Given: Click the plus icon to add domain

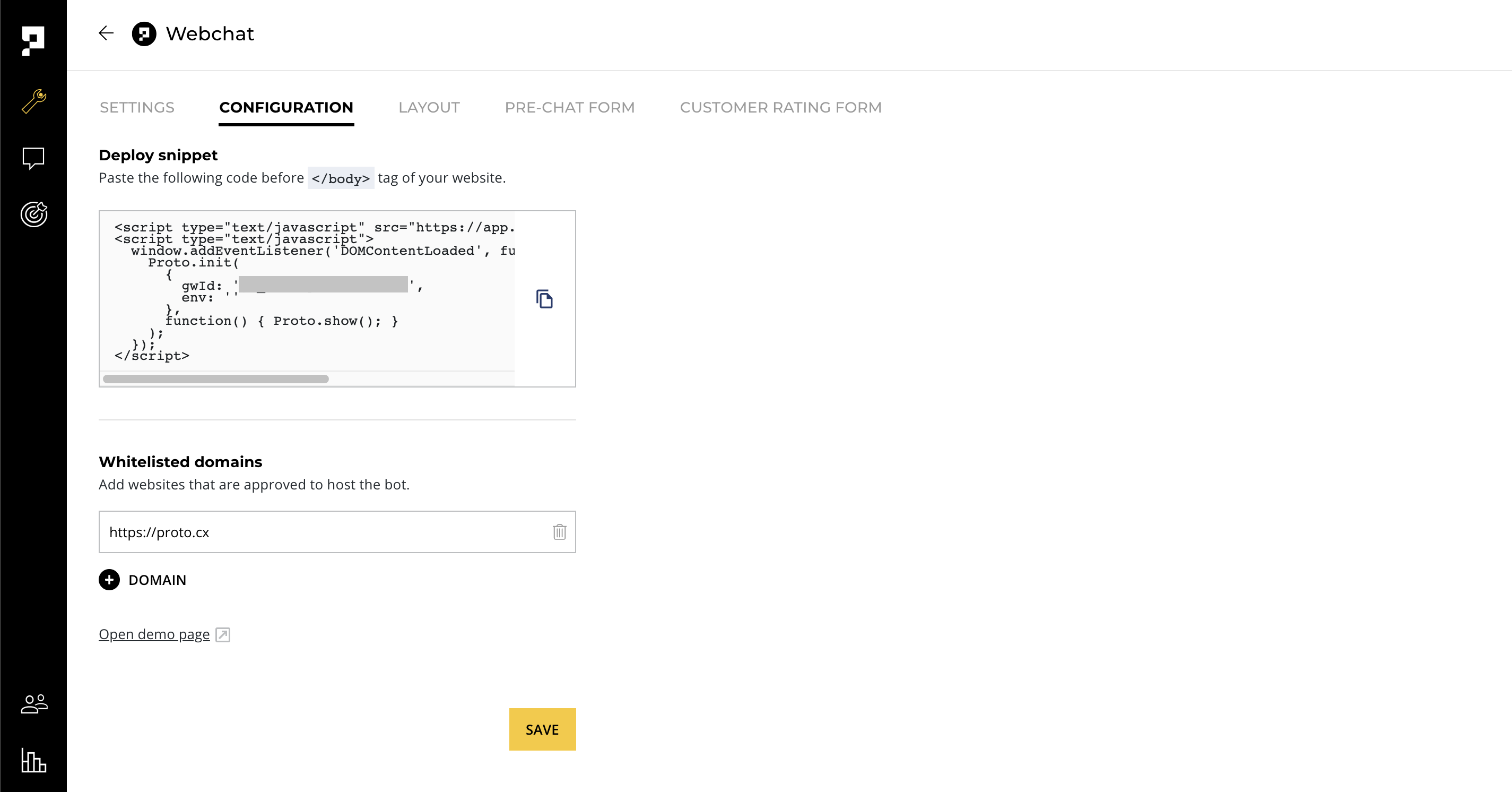Looking at the screenshot, I should point(109,580).
